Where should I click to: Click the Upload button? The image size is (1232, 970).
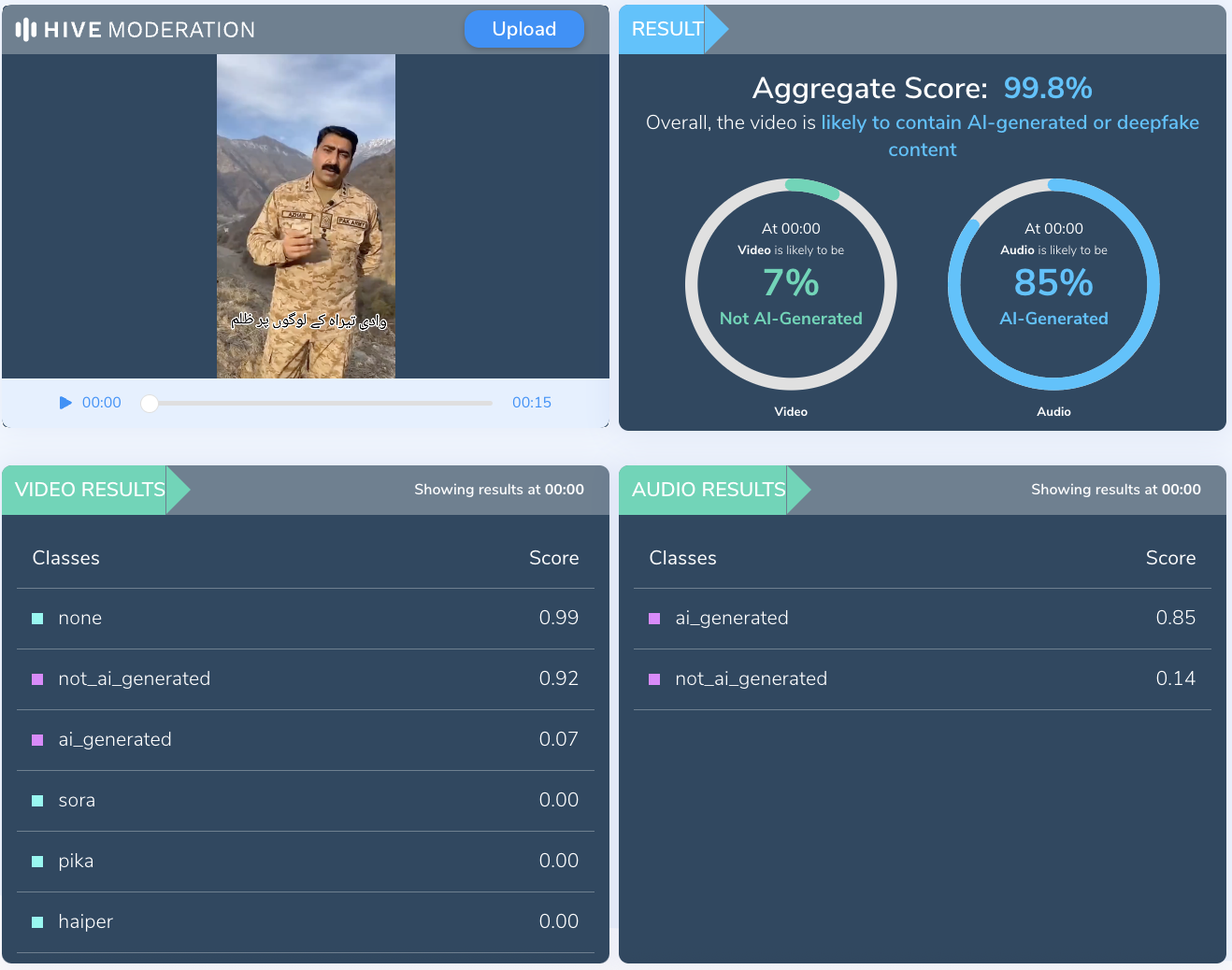[x=523, y=29]
